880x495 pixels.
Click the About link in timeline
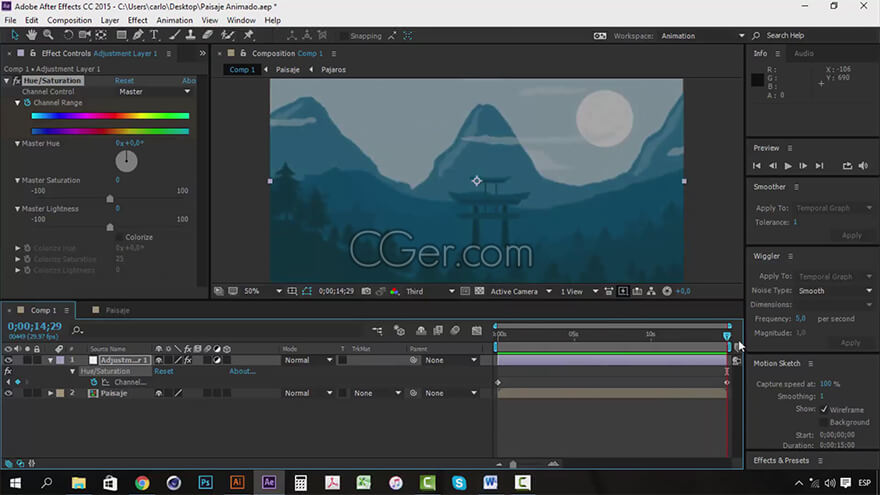point(242,371)
